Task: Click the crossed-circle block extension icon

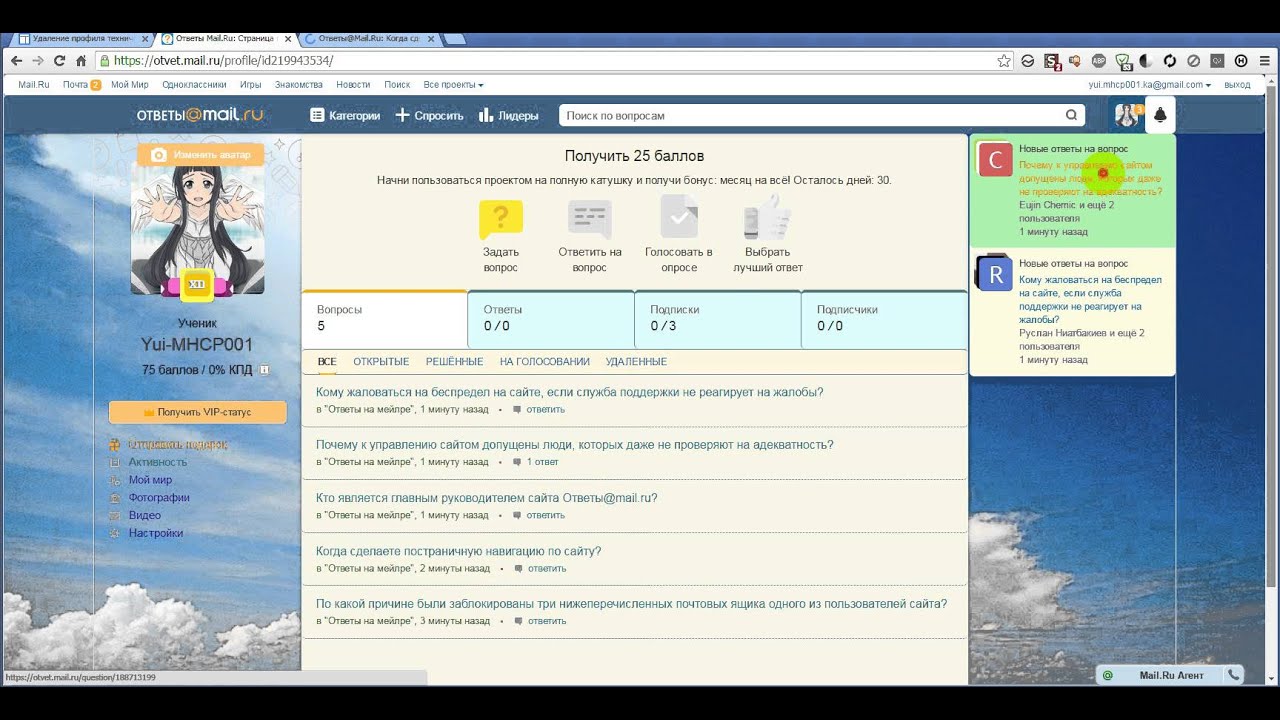Action: pyautogui.click(x=1194, y=61)
